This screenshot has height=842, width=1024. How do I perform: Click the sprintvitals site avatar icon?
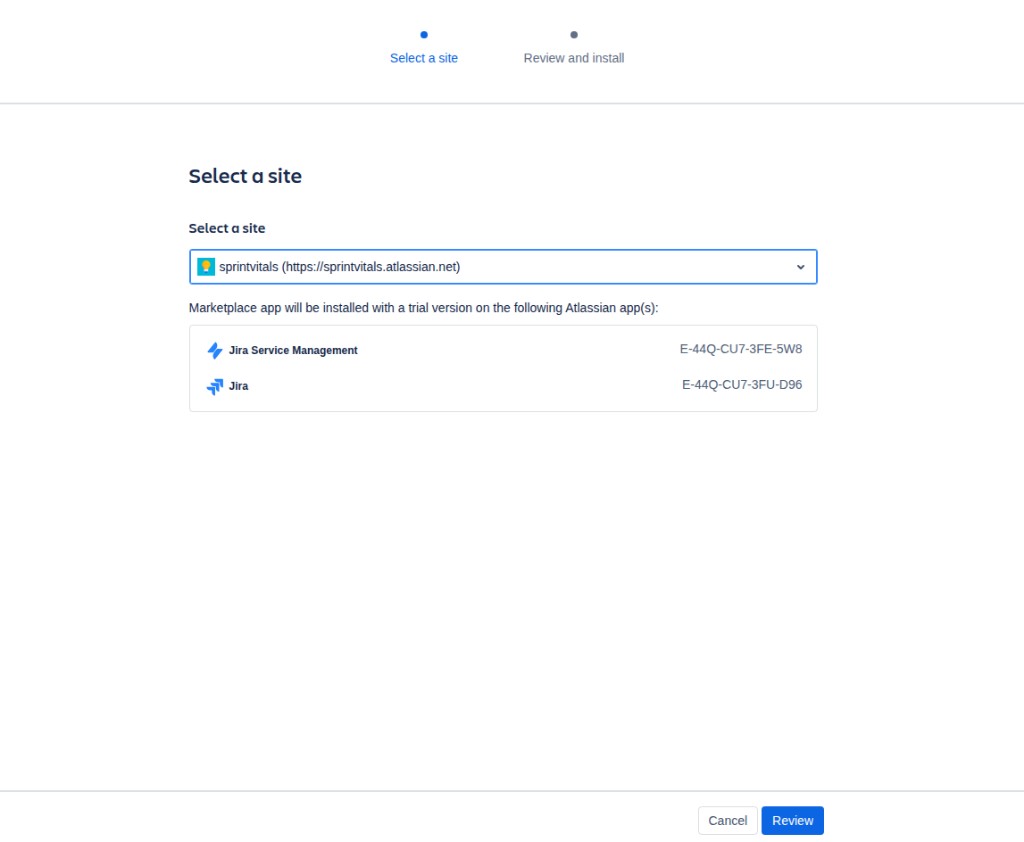coord(206,267)
